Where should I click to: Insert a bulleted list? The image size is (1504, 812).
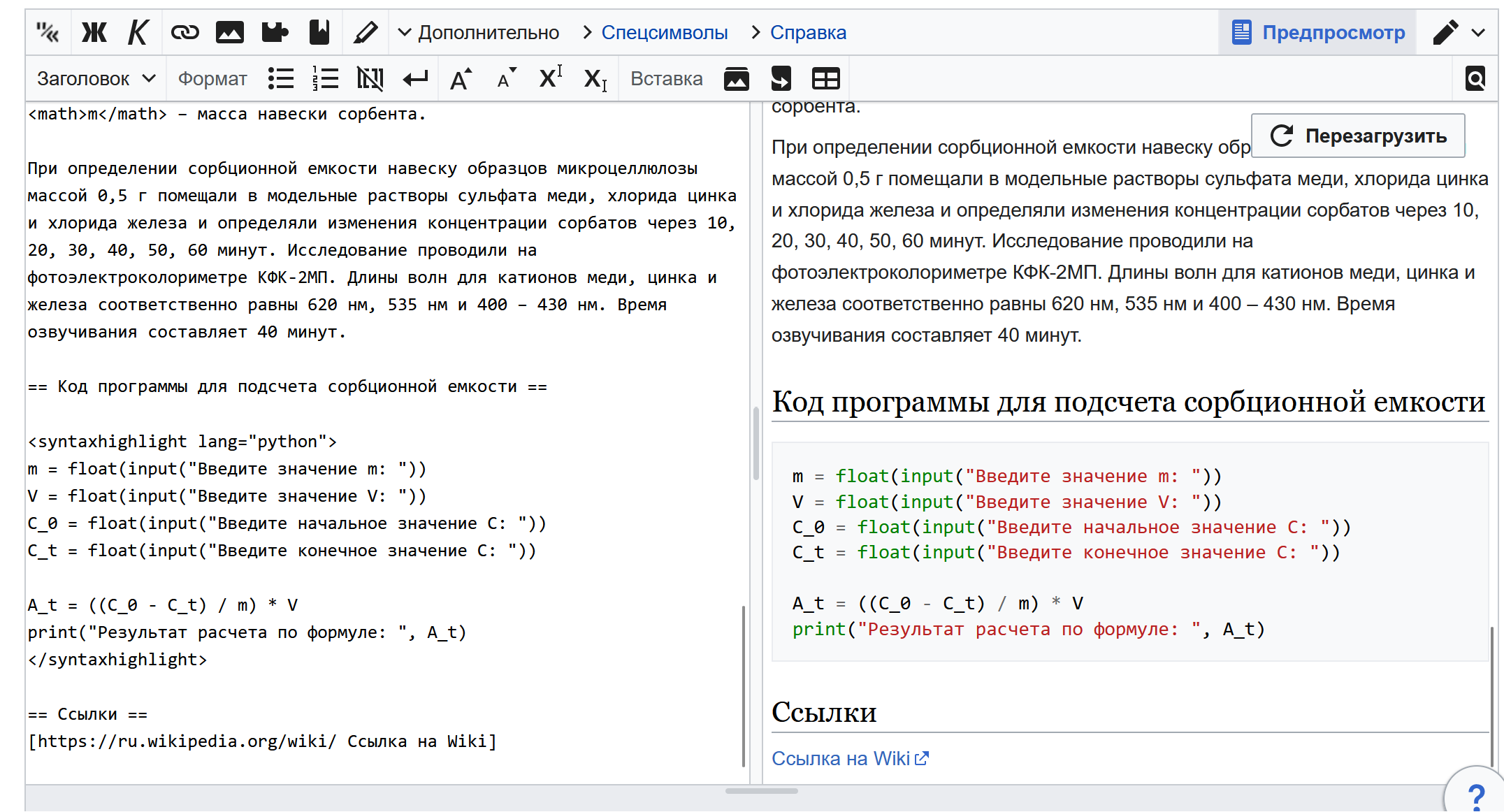[x=281, y=79]
